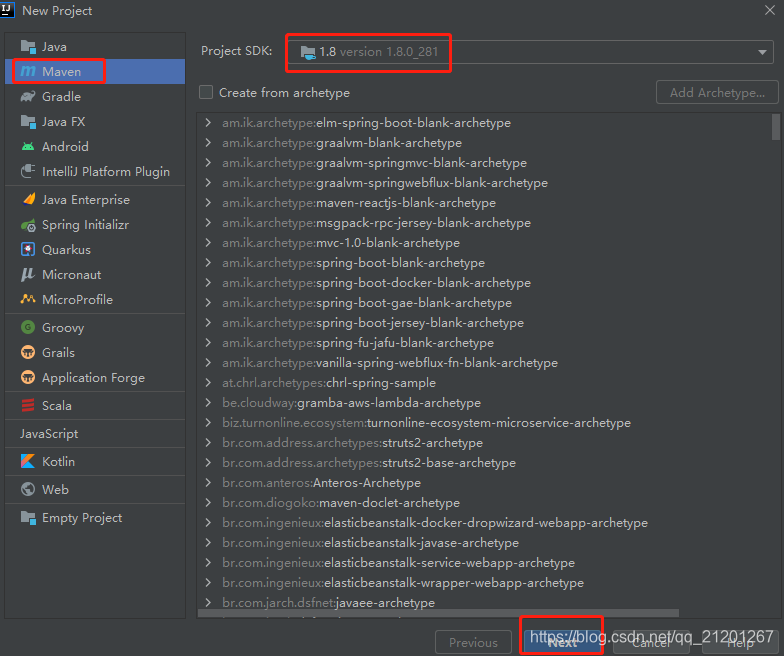Click the Grails icon
This screenshot has height=656, width=784.
click(x=28, y=352)
